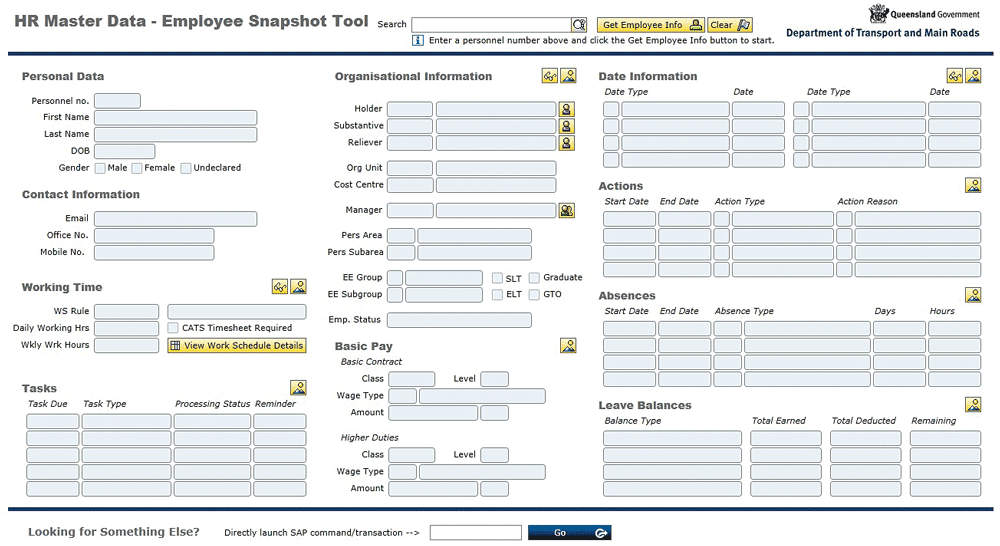This screenshot has width=1000, height=546.
Task: Click the 'Department of Transport and Main Roads' text
Action: [883, 33]
